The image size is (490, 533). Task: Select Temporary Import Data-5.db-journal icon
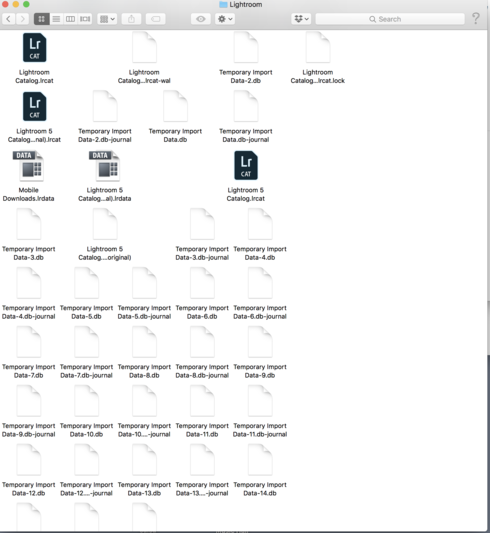coord(144,283)
